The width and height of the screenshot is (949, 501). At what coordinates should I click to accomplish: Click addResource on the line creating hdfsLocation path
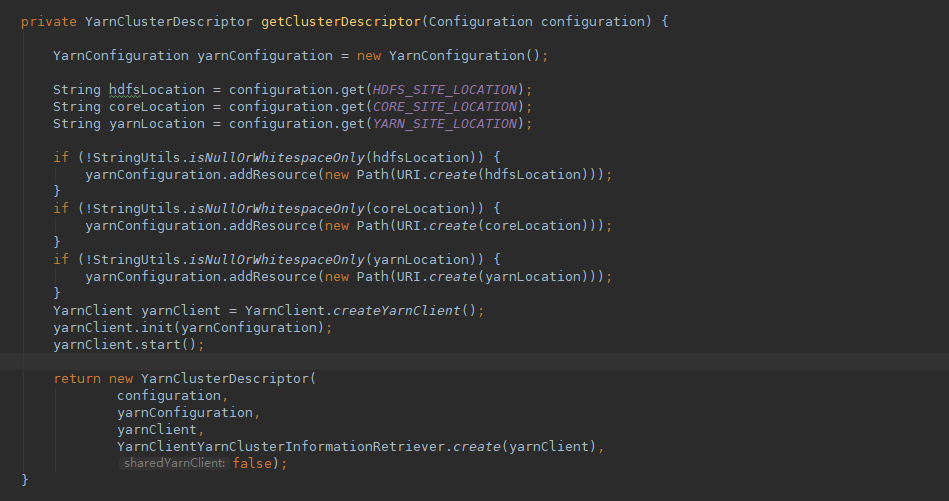(x=273, y=174)
